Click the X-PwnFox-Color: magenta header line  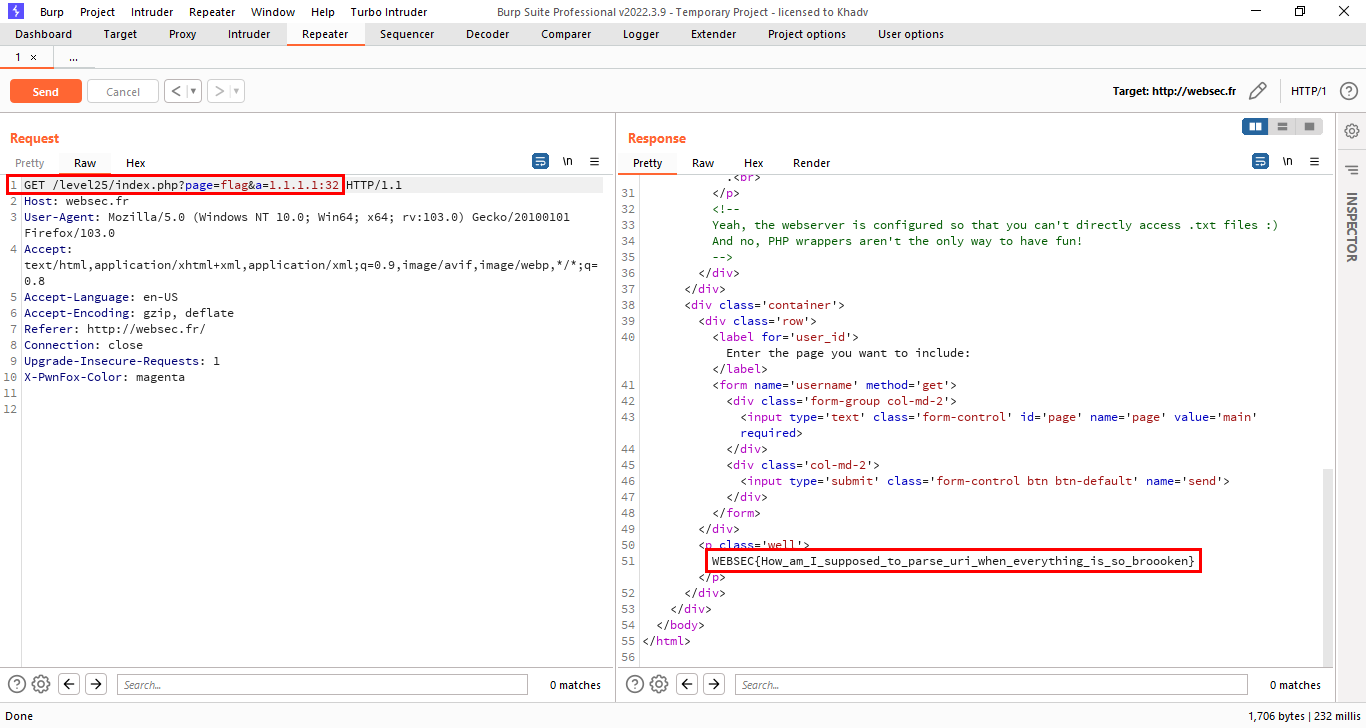click(x=104, y=377)
